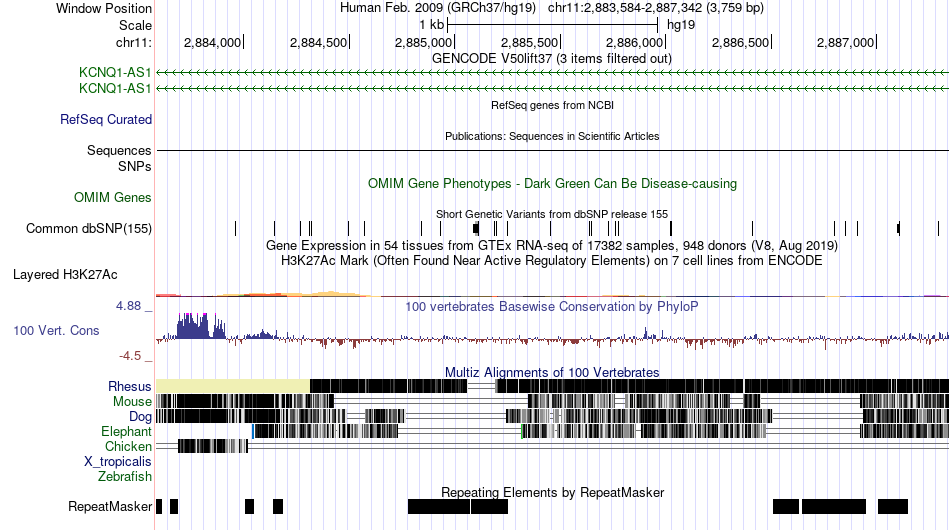The width and height of the screenshot is (950, 530).
Task: Select the Dog alignment label
Action: (x=140, y=417)
